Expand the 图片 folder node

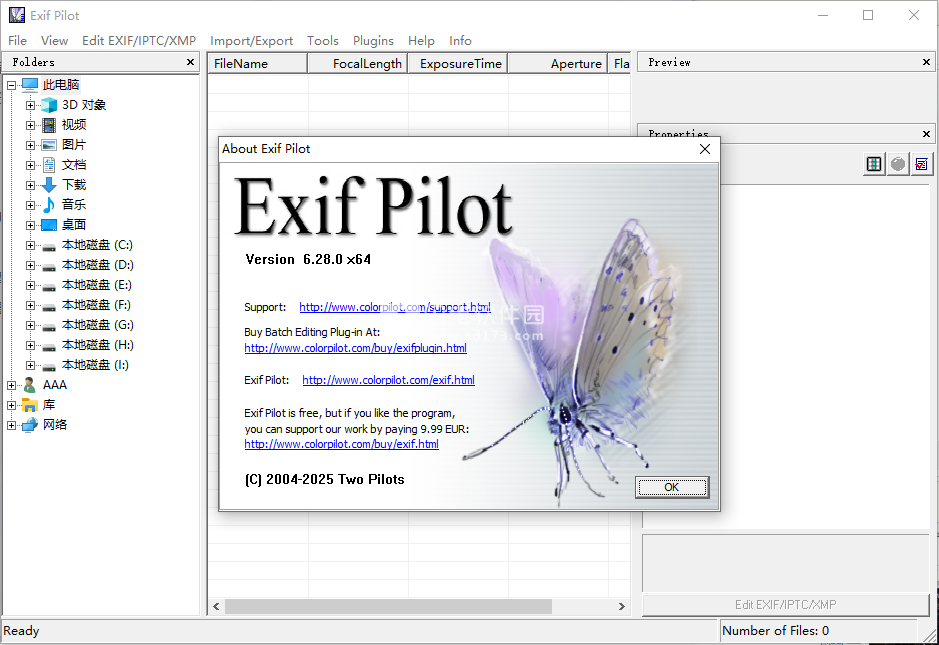point(31,145)
